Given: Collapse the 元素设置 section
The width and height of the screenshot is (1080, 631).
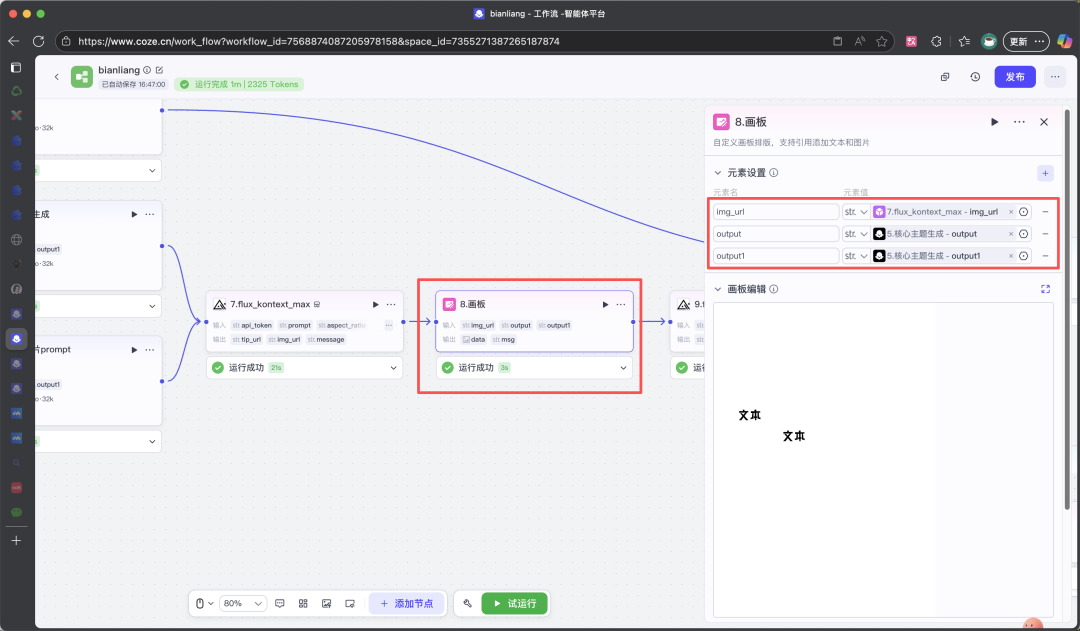Looking at the screenshot, I should (x=718, y=173).
